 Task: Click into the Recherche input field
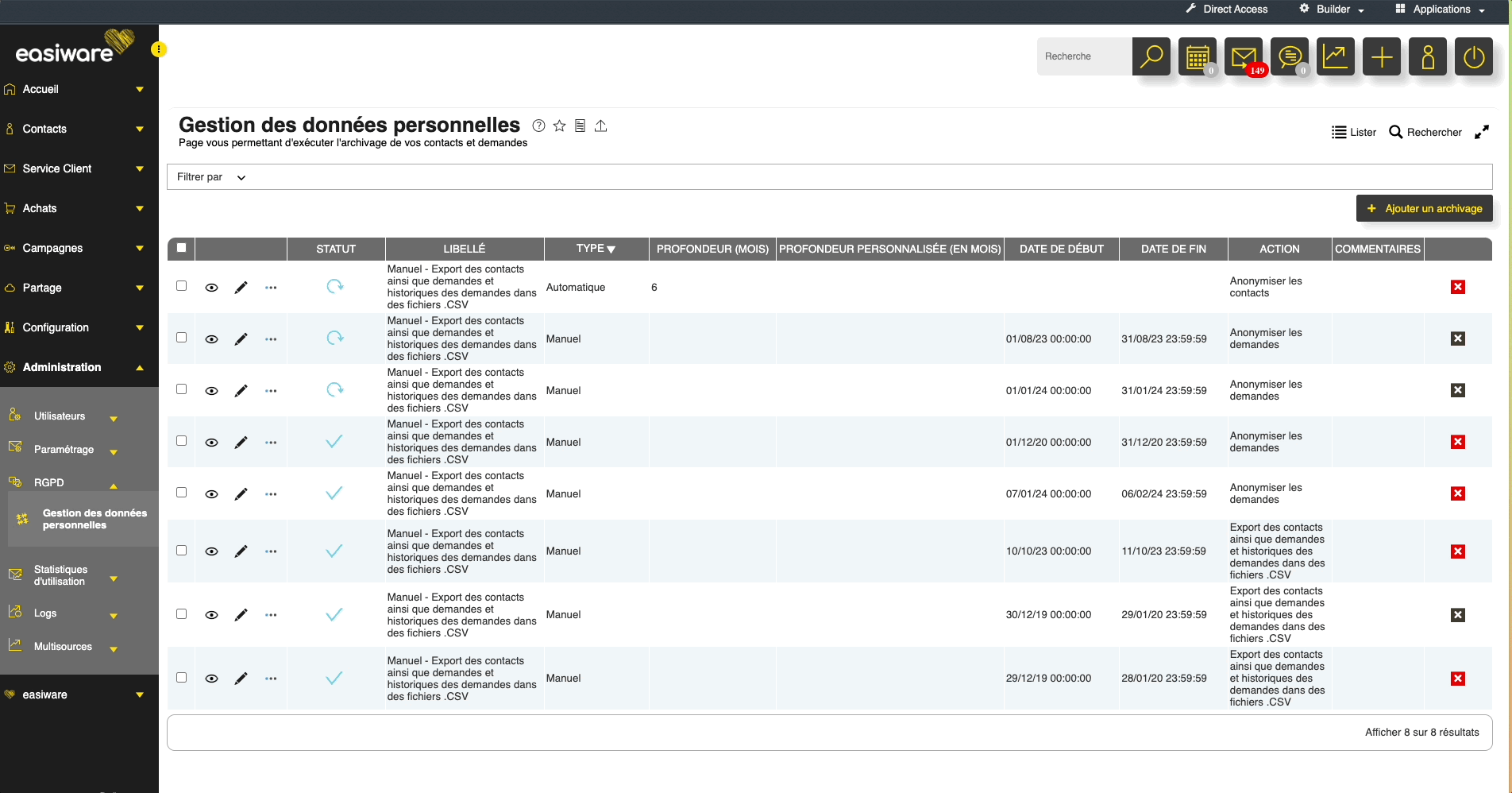(x=1084, y=56)
